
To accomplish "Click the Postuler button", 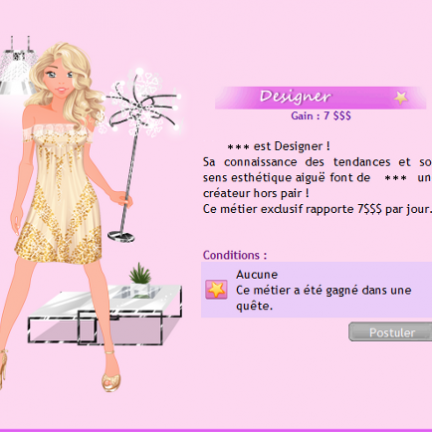I will (x=390, y=332).
